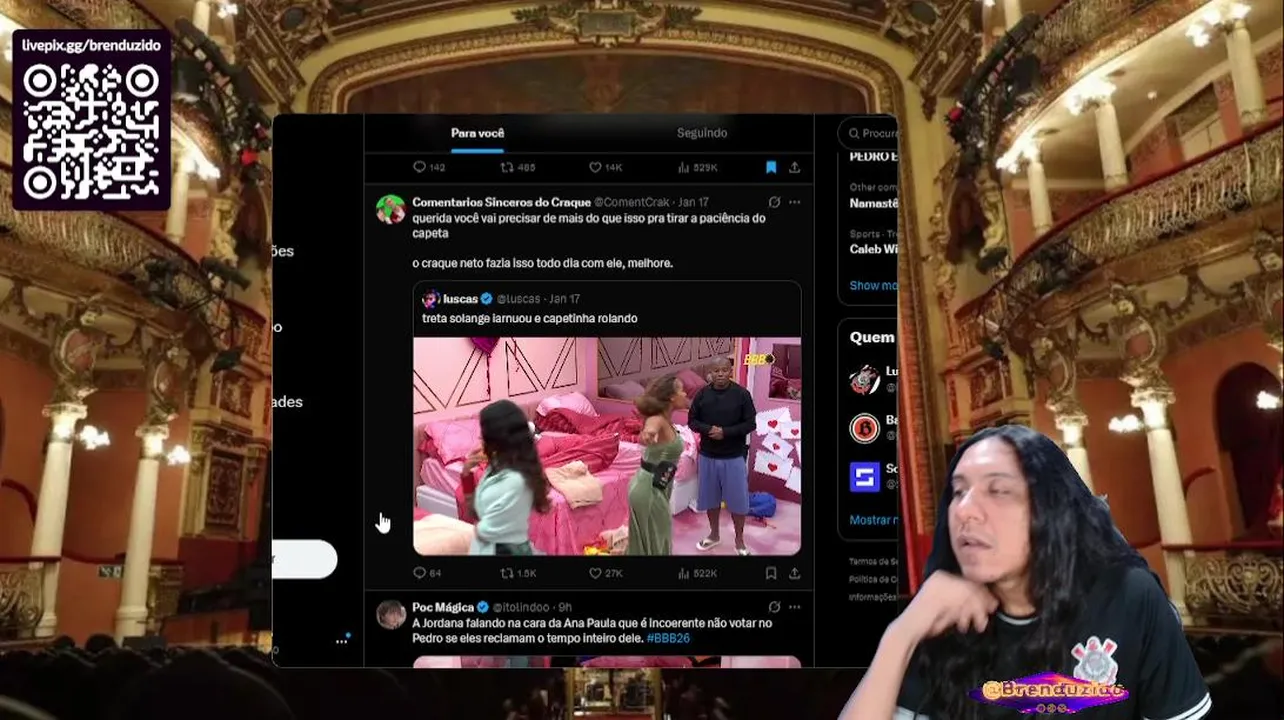Like the top post with 14K likes
The image size is (1284, 720).
pyautogui.click(x=605, y=167)
